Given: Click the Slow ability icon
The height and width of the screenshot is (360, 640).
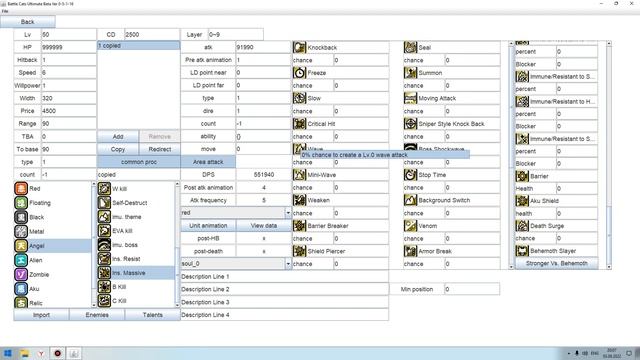Looking at the screenshot, I should pyautogui.click(x=299, y=98).
